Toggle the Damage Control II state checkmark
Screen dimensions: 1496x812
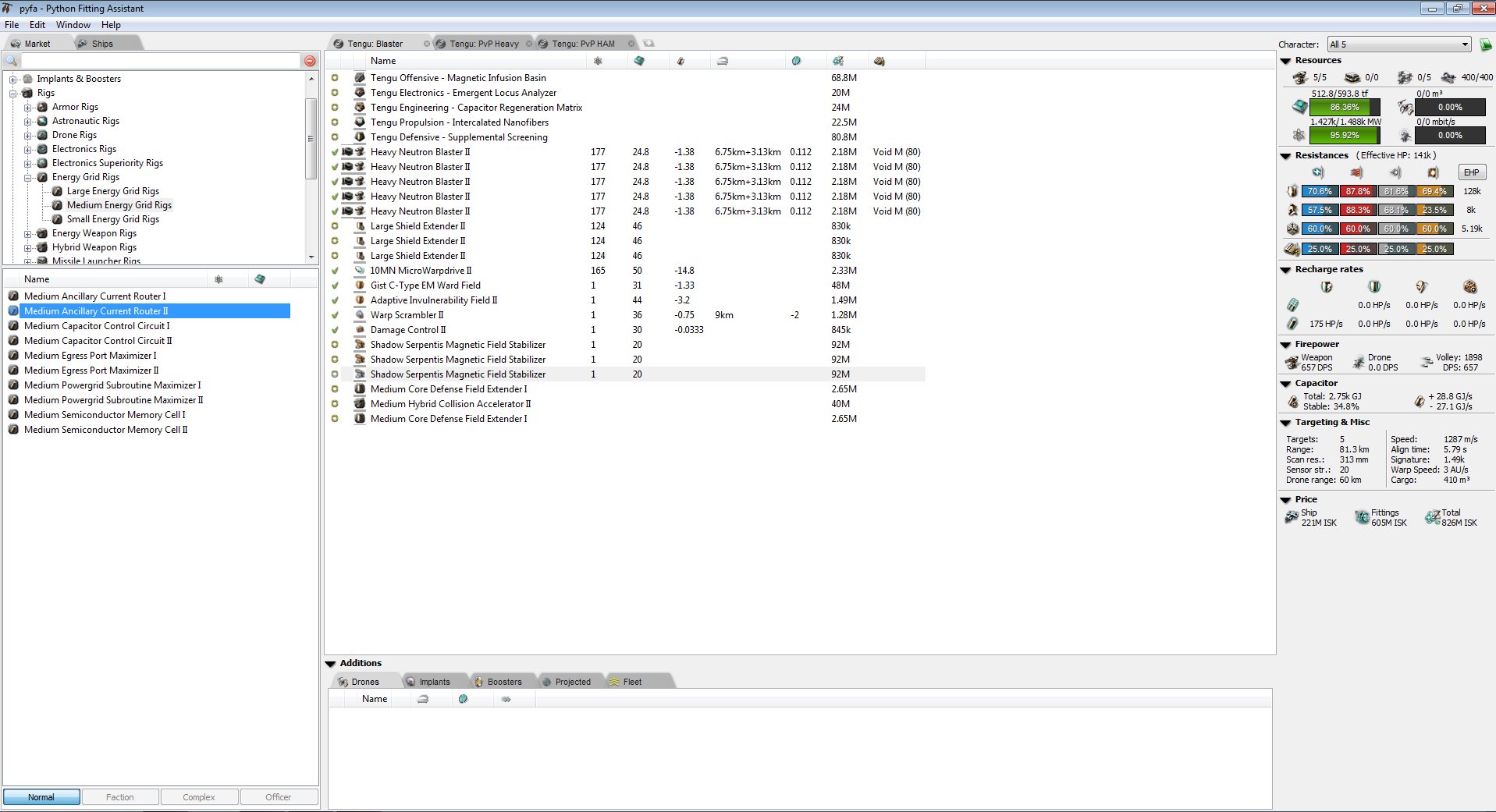pos(335,330)
